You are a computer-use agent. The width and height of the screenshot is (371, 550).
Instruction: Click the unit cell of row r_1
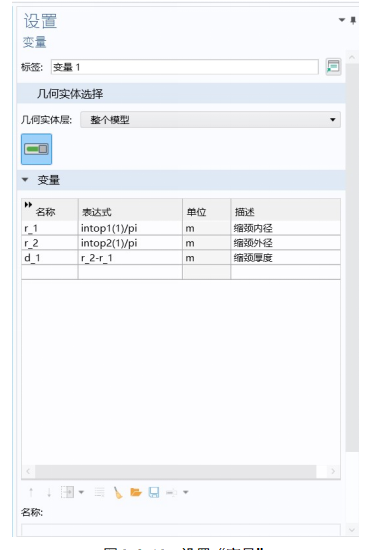pos(207,228)
